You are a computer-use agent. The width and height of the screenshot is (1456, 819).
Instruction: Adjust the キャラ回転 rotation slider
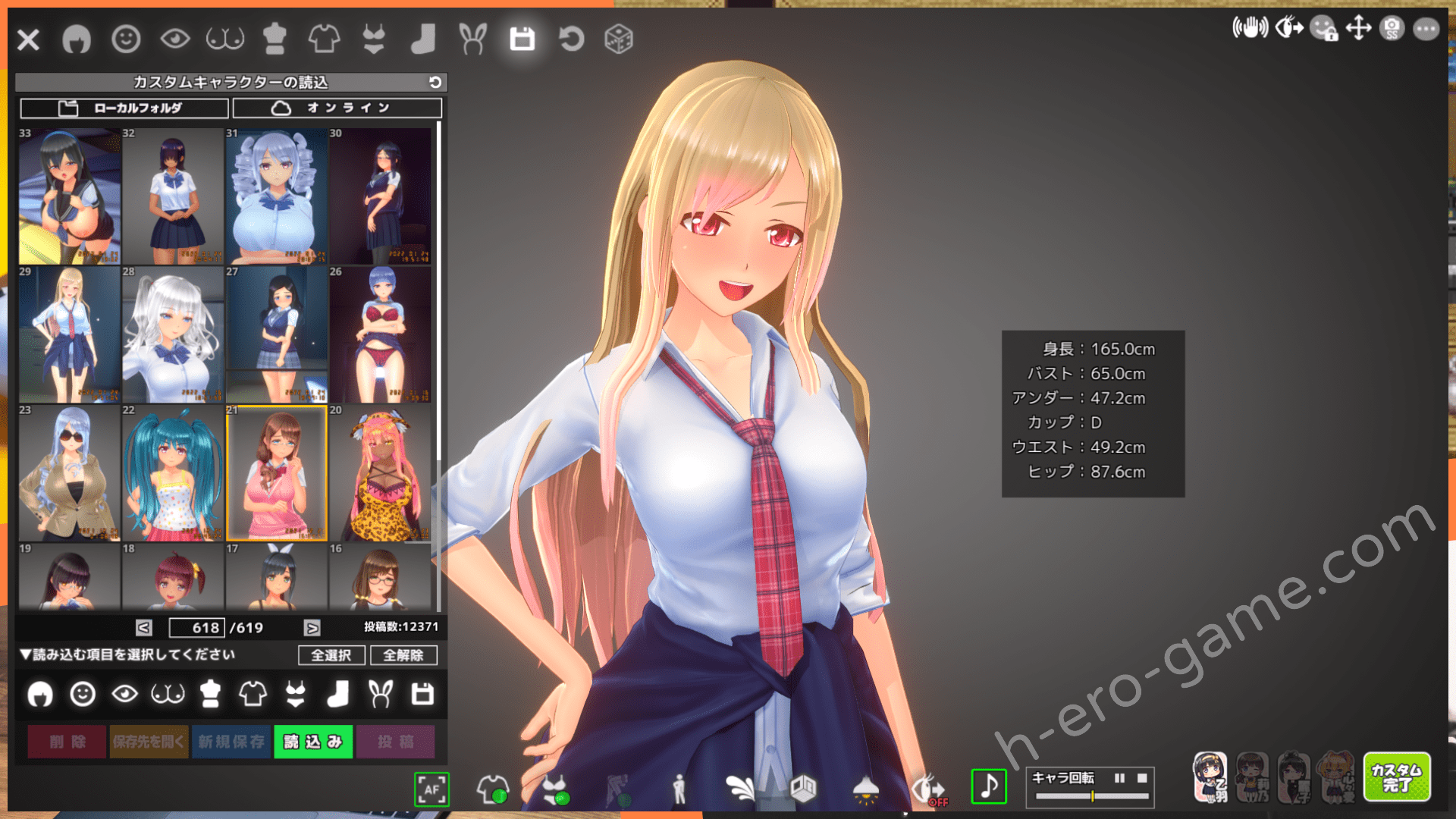[x=1092, y=796]
